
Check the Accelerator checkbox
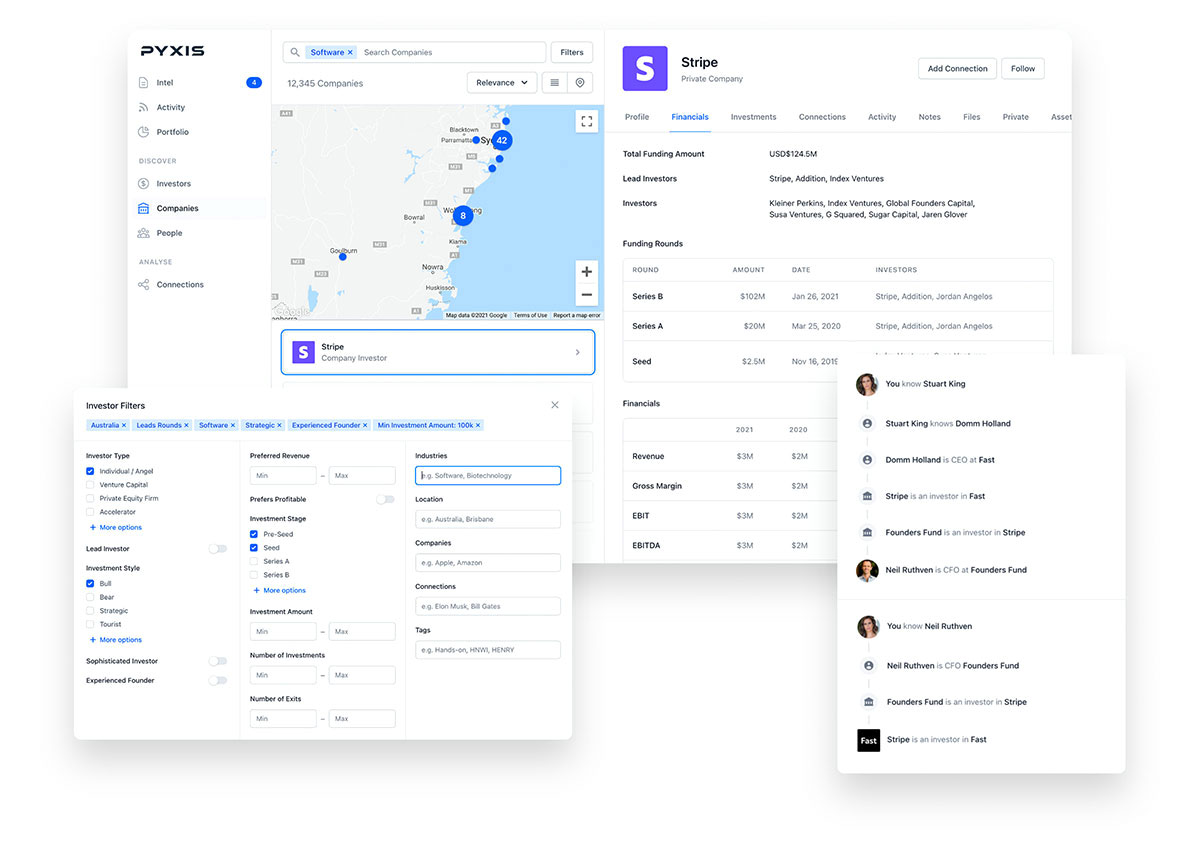coord(90,512)
